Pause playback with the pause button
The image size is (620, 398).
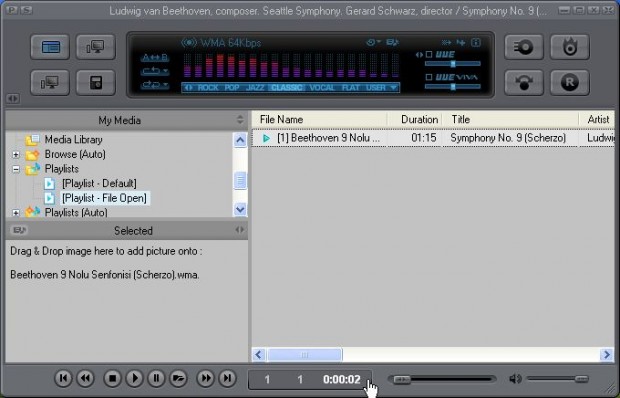tap(157, 378)
